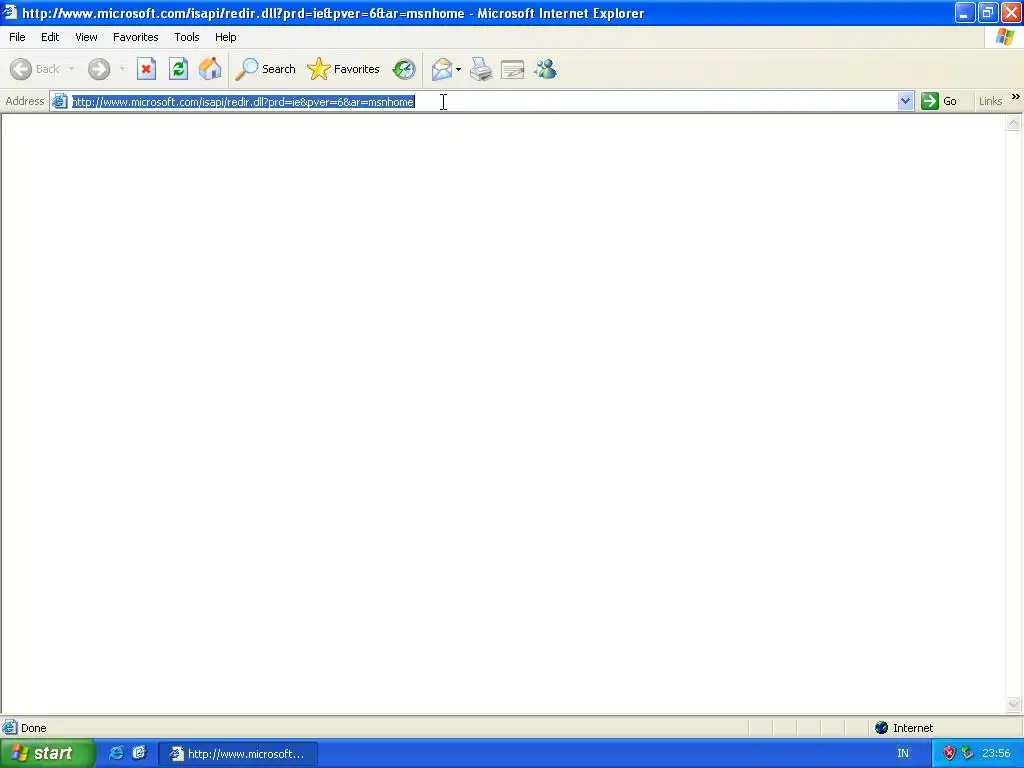1024x768 pixels.
Task: Open the History pane icon
Action: coord(404,69)
